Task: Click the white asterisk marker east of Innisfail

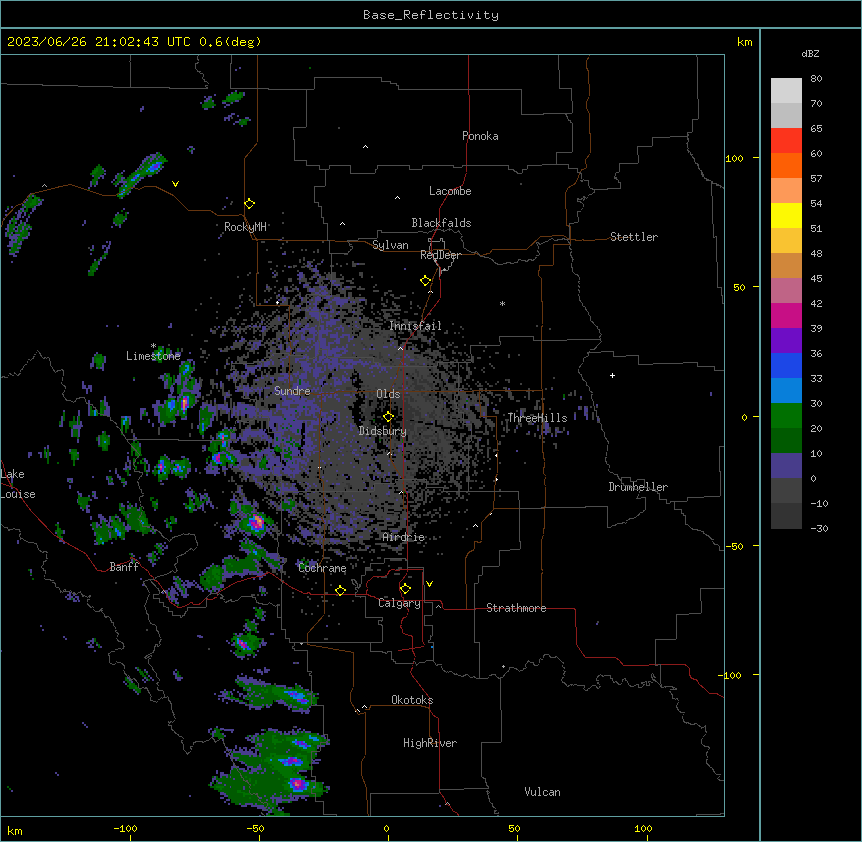Action: click(502, 303)
